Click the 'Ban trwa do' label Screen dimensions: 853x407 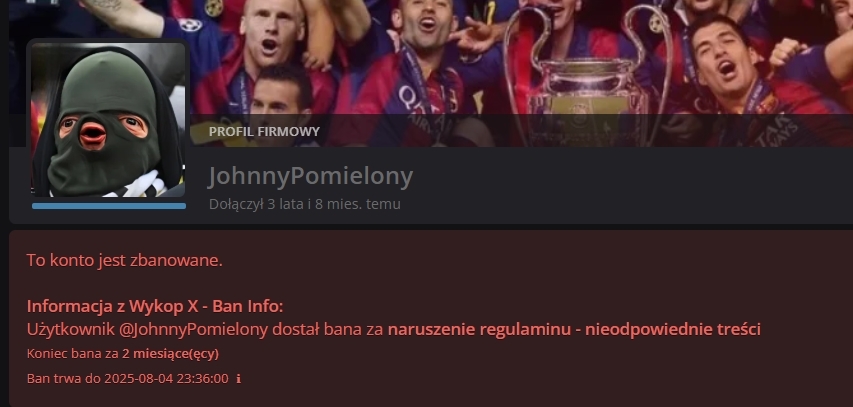pos(64,379)
